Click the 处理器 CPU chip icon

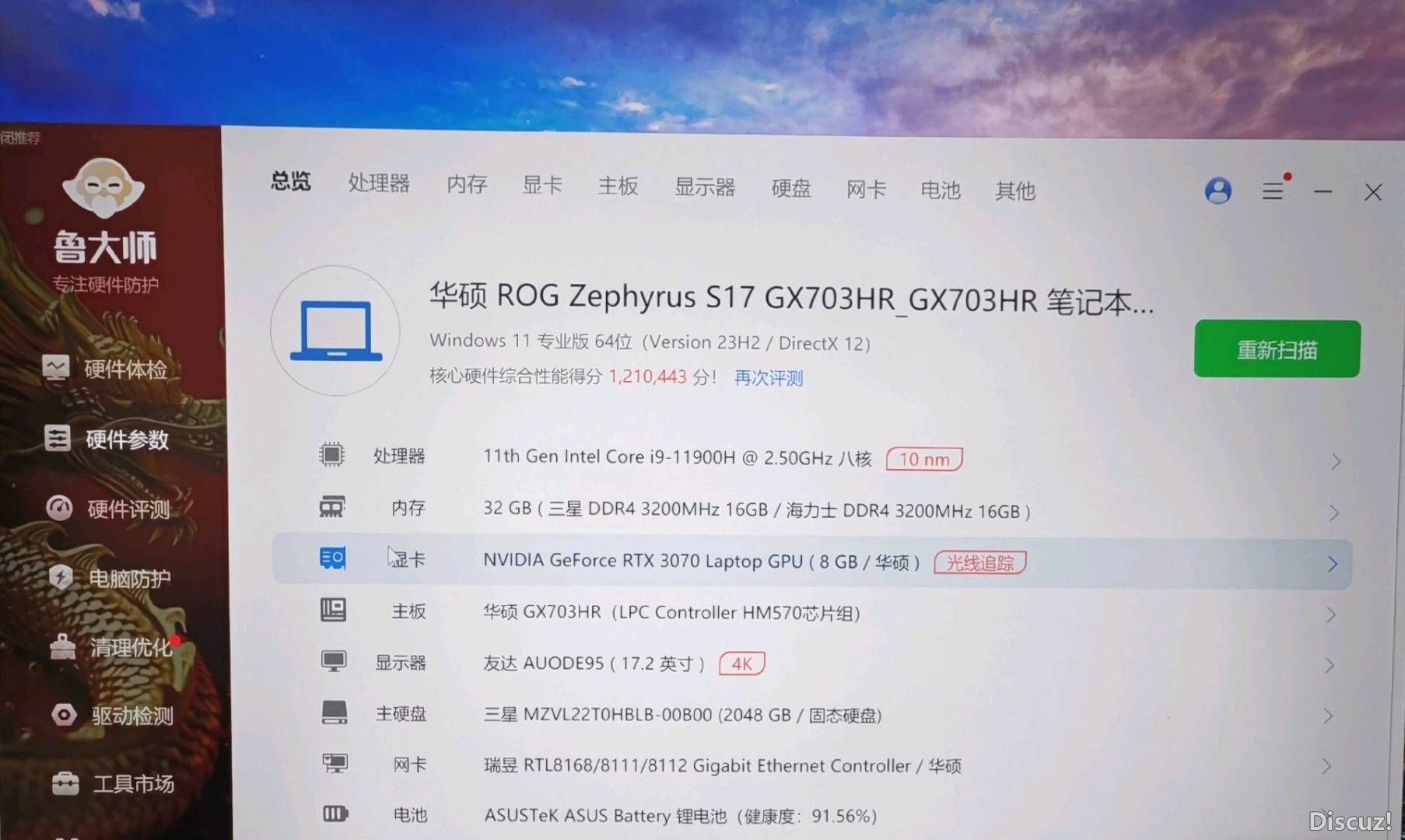[x=332, y=454]
